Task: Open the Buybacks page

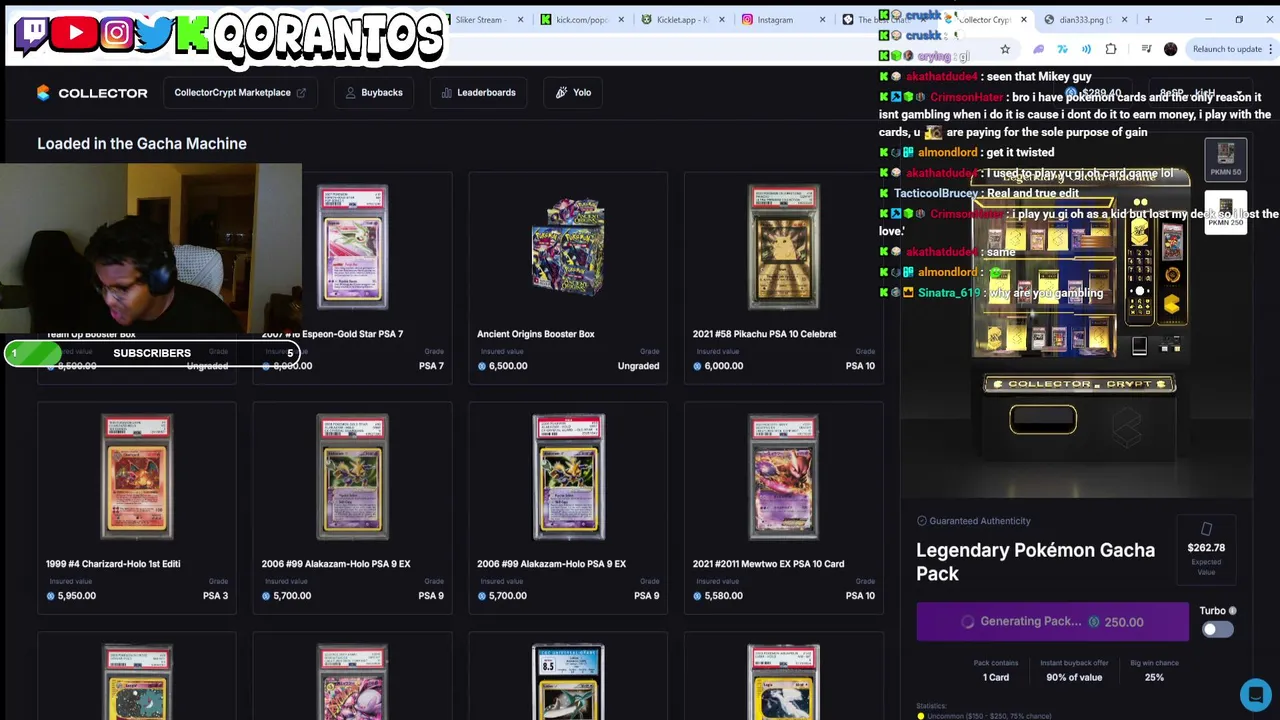Action: tap(373, 92)
